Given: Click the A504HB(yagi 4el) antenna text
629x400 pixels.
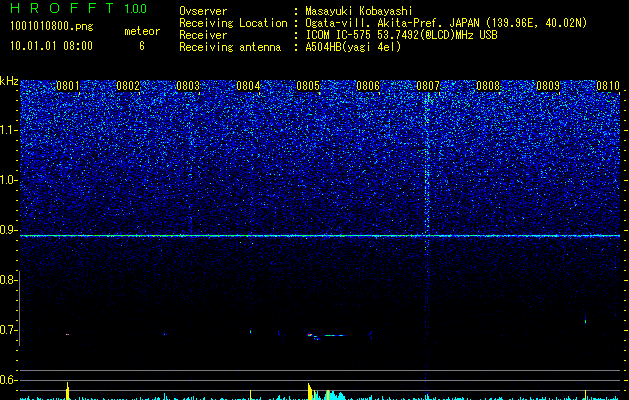Looking at the screenshot, I should pos(353,47).
